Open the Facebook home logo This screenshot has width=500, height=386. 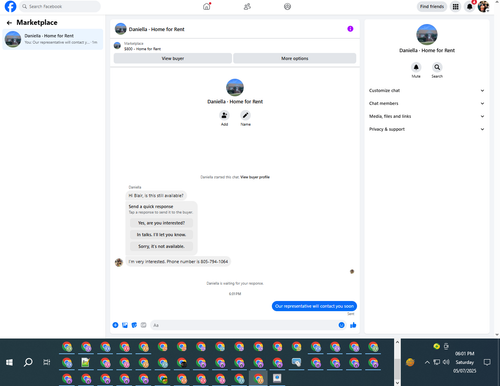click(10, 6)
